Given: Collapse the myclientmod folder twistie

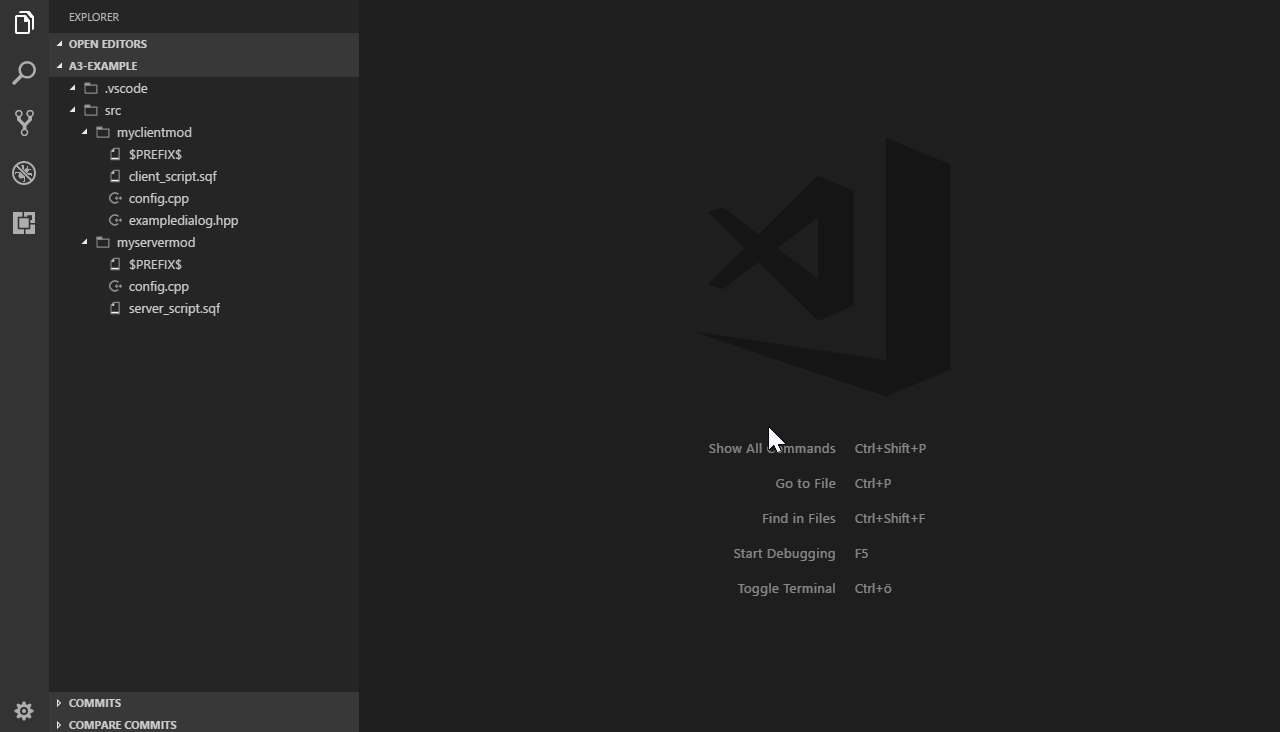Looking at the screenshot, I should pyautogui.click(x=85, y=132).
